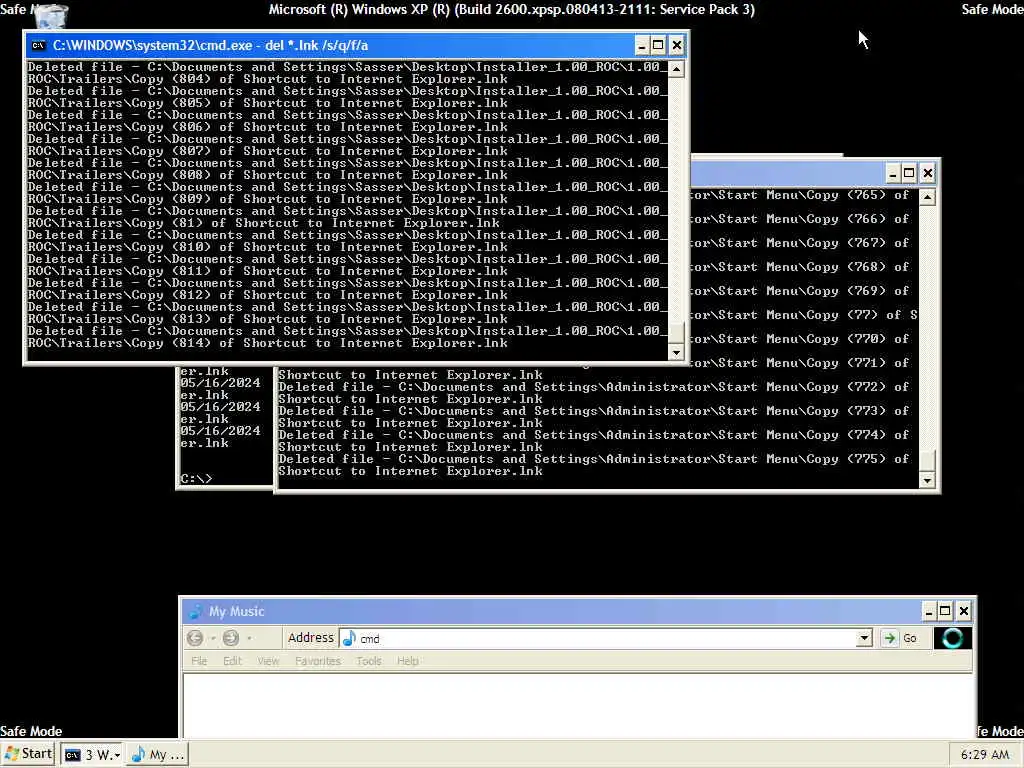Click the line containing 'Start Menu\Copy (775)'
This screenshot has width=1024, height=768.
(x=594, y=459)
